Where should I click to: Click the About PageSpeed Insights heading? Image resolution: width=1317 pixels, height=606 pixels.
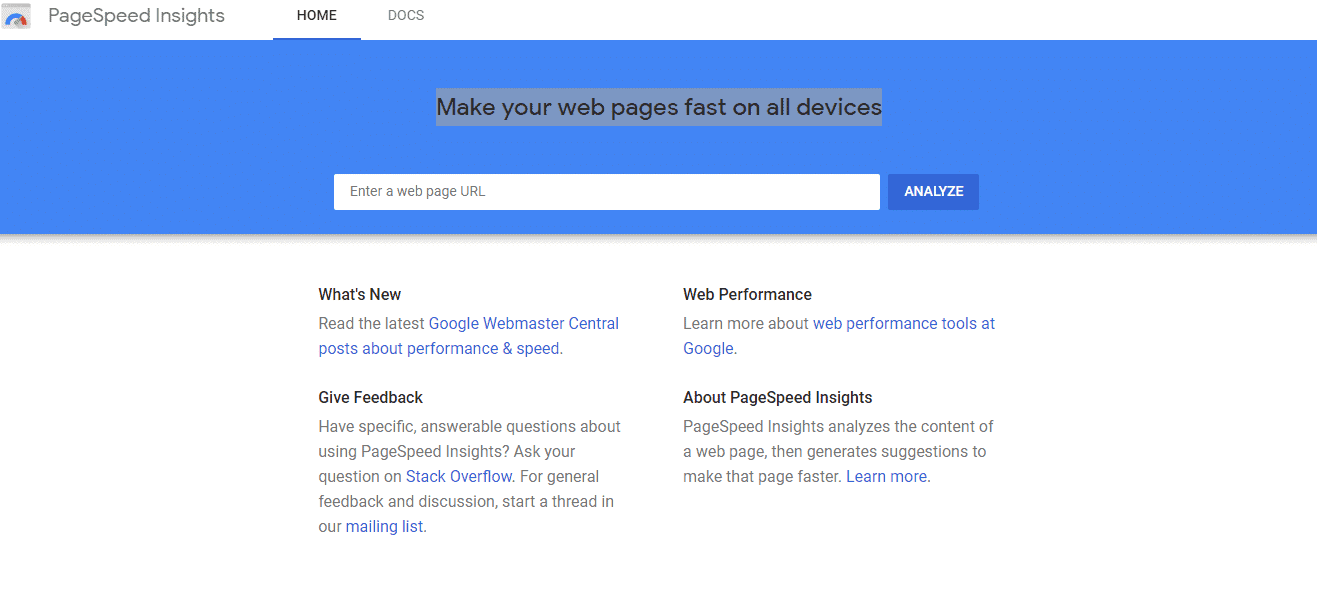(x=778, y=398)
